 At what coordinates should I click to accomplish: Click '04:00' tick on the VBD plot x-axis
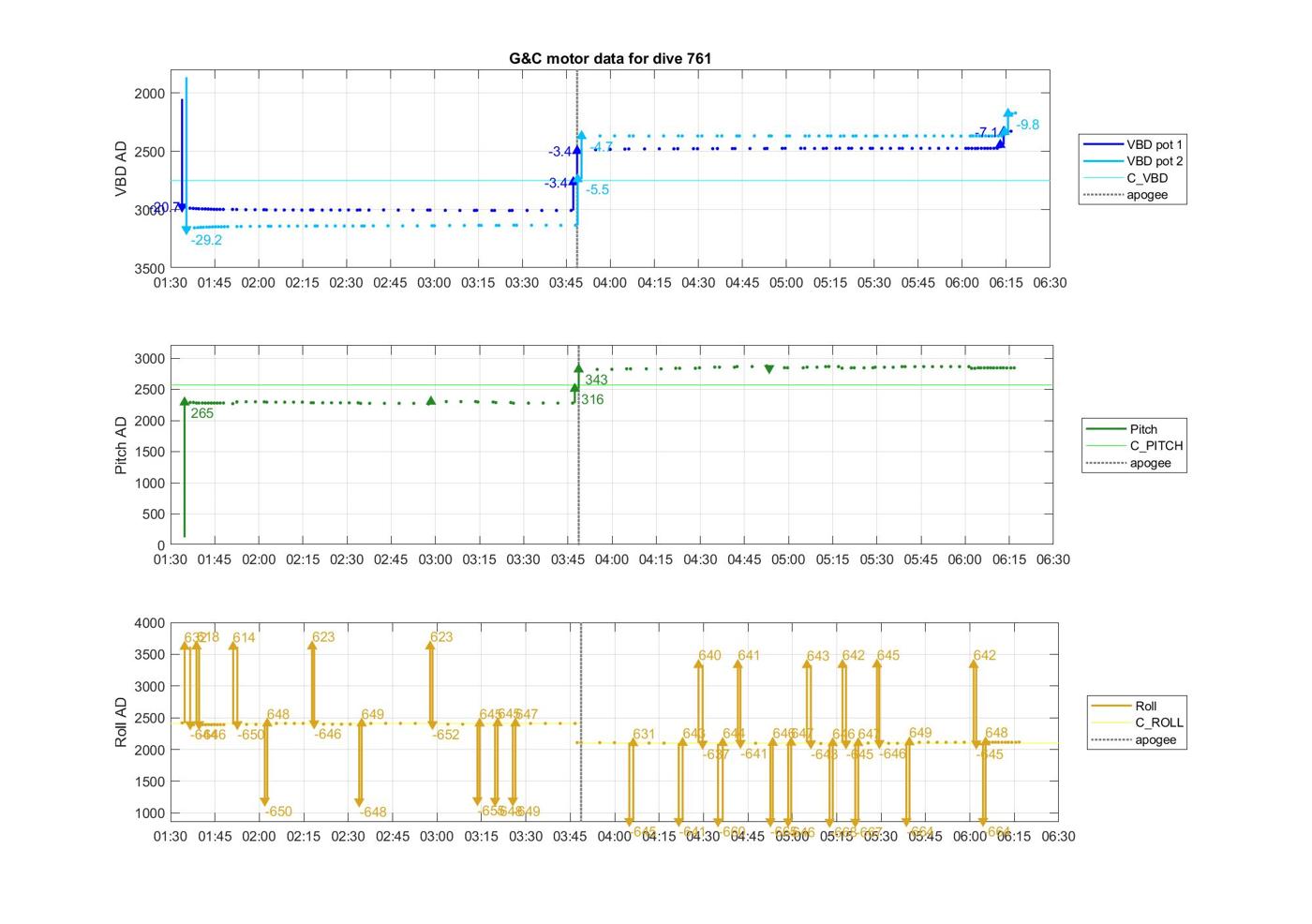[x=610, y=283]
